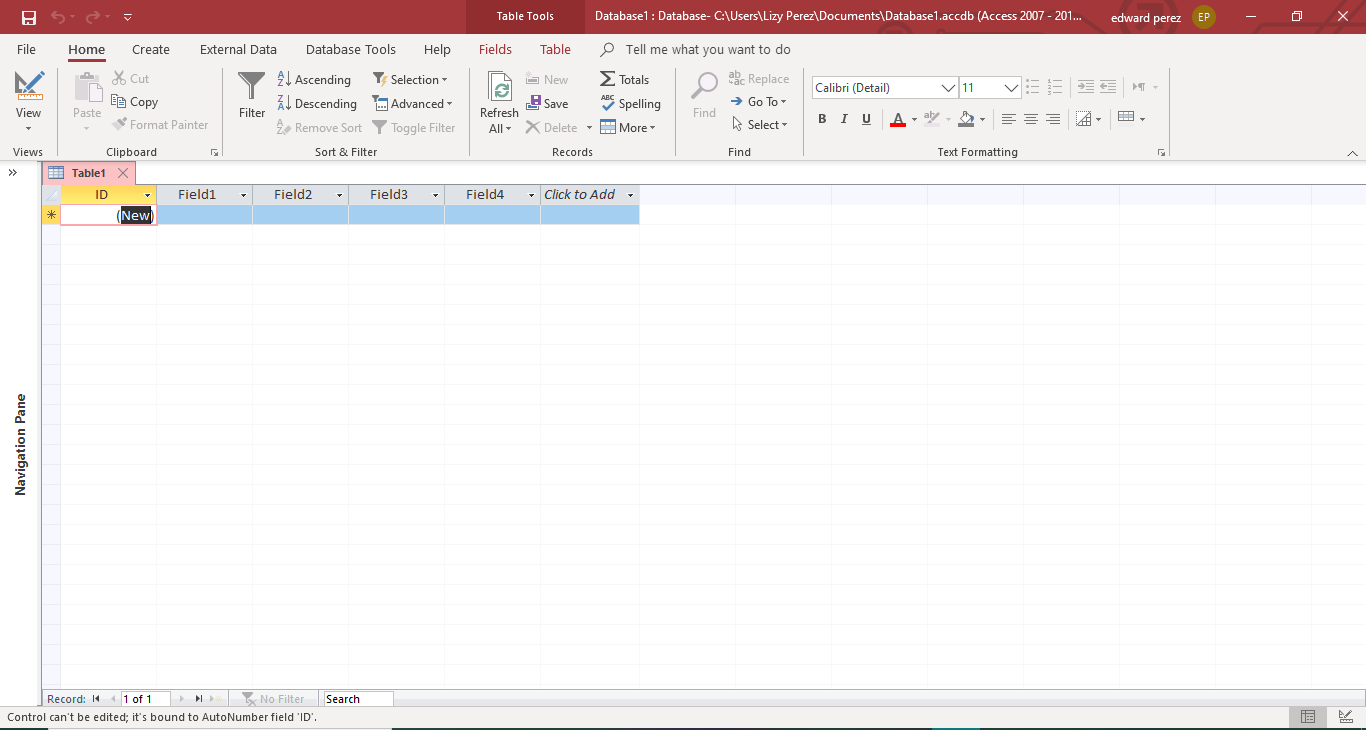
Task: Toggle Bold formatting
Action: 822,119
